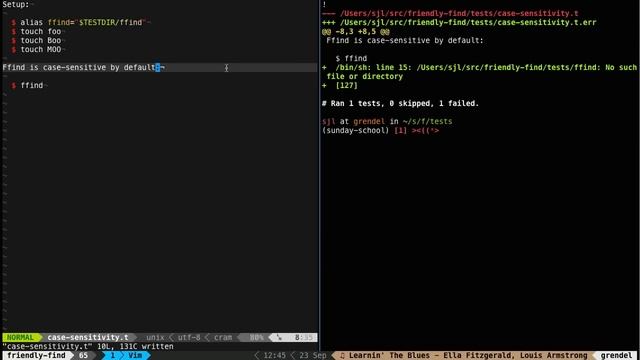Click the unix file format indicator
Screen dimensions: 640x360
tap(155, 338)
